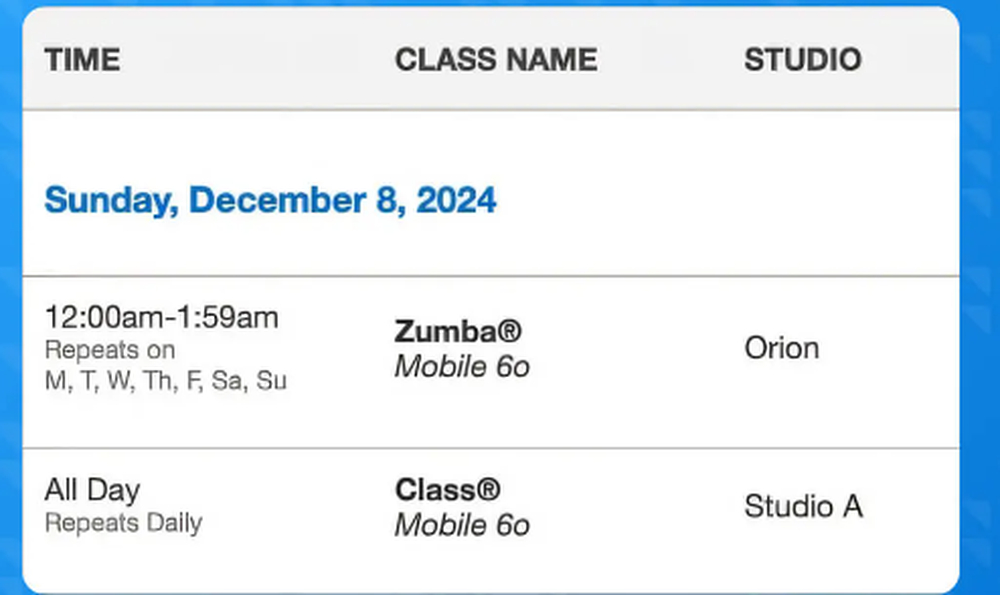The height and width of the screenshot is (595, 1000).
Task: Click the All Day time entry
Action: (92, 490)
